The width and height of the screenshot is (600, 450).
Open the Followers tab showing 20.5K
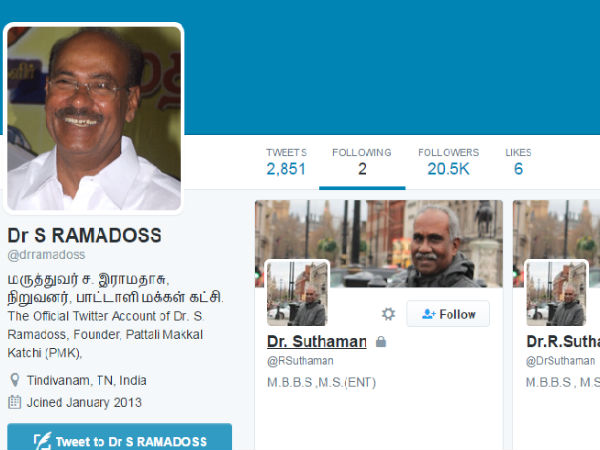pos(448,162)
